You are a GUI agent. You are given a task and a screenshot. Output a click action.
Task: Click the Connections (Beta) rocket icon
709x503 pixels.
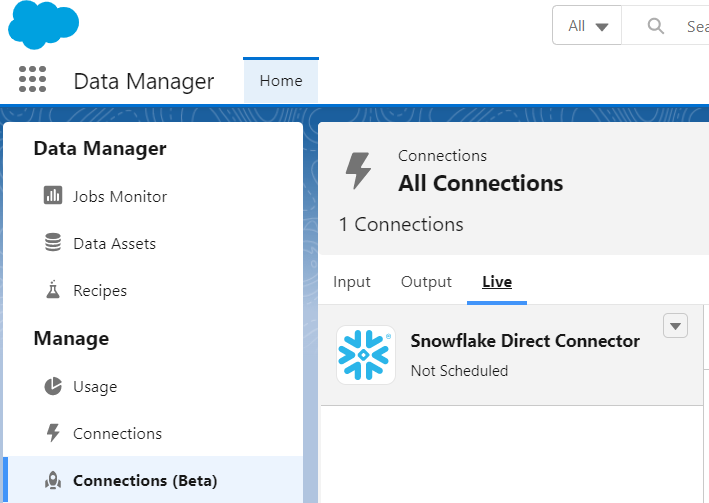53,480
